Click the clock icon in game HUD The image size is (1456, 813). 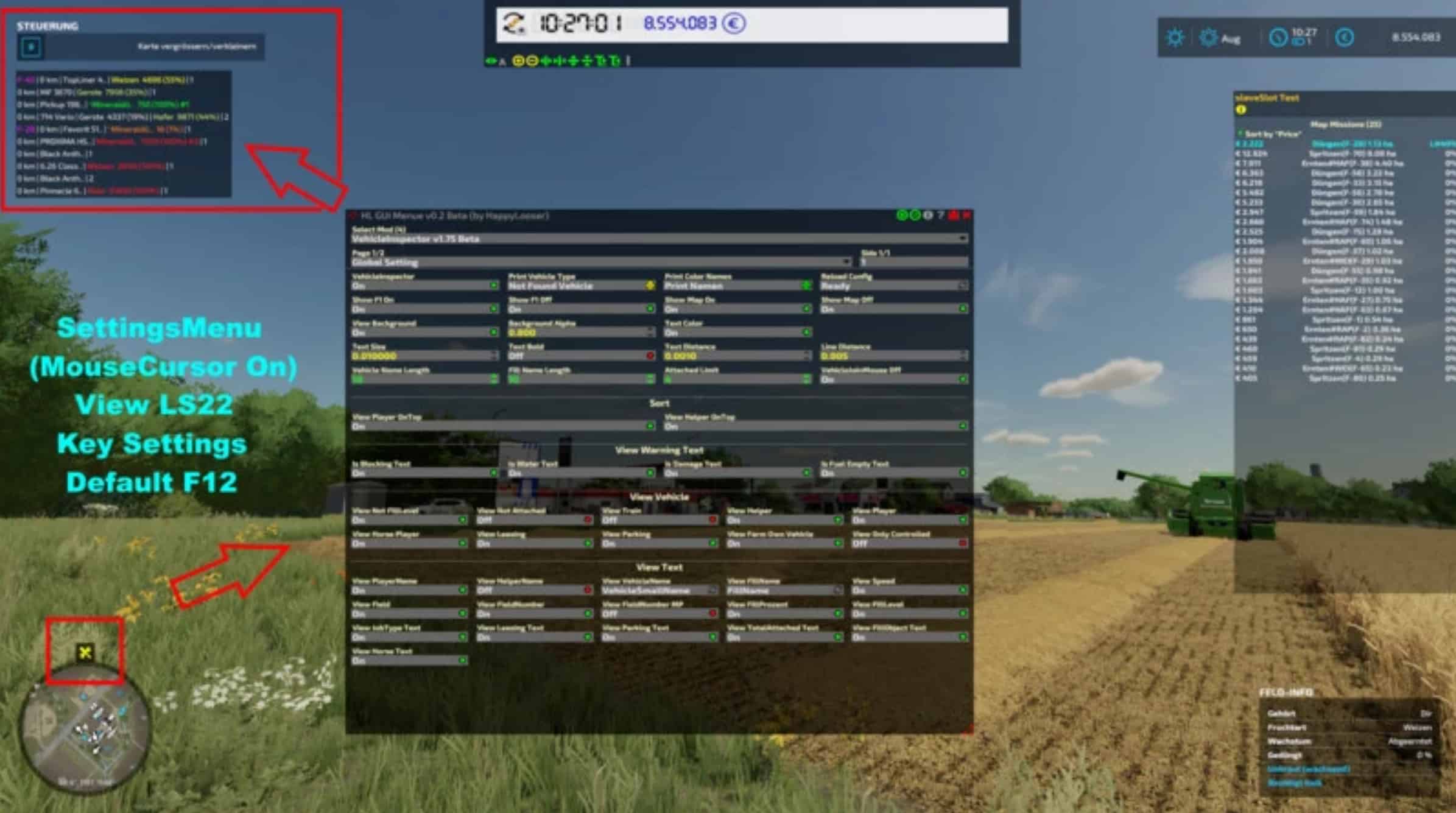[1278, 38]
